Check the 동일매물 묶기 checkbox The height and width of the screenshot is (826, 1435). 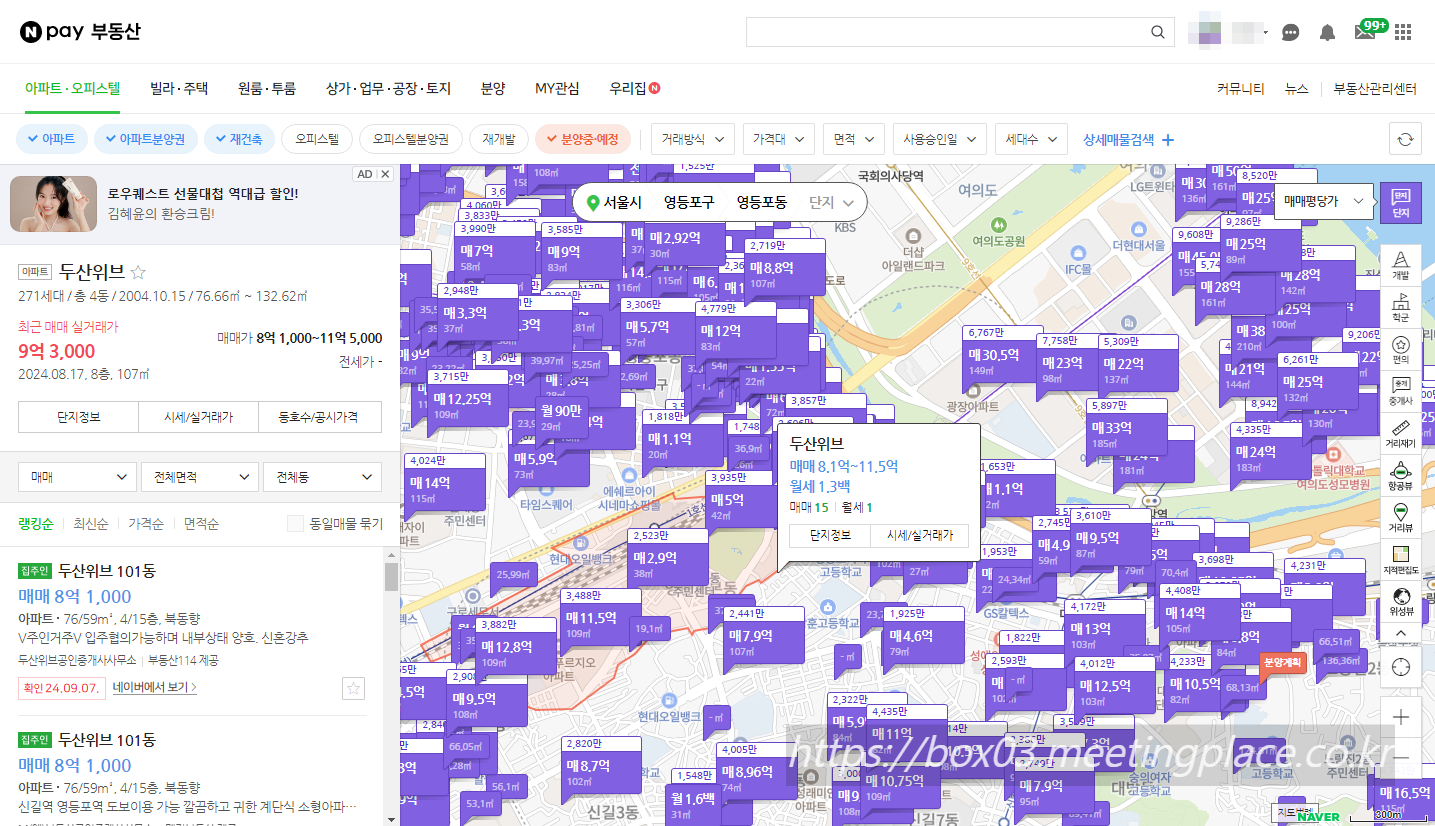point(295,523)
